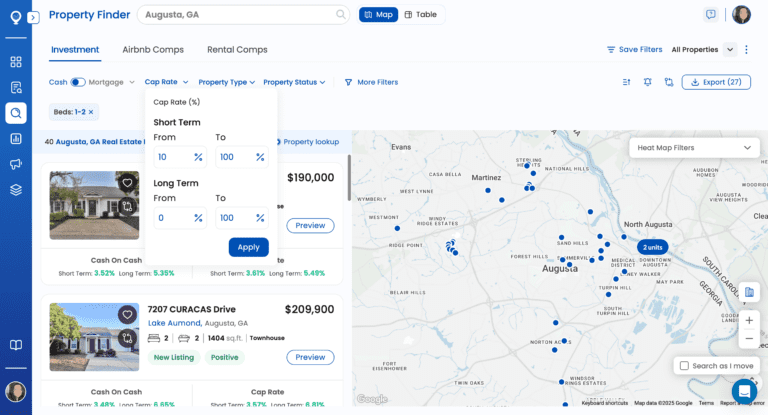Open the dashboard grid icon in sidebar

click(x=16, y=61)
